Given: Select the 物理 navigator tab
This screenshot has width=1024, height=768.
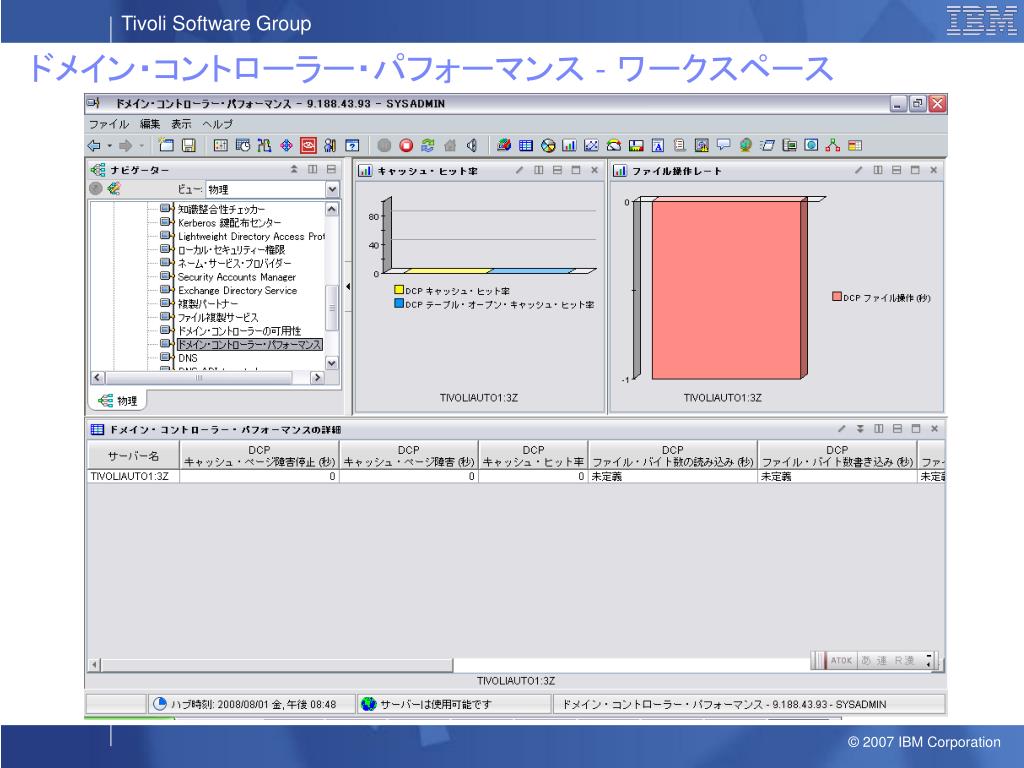Looking at the screenshot, I should tap(118, 400).
